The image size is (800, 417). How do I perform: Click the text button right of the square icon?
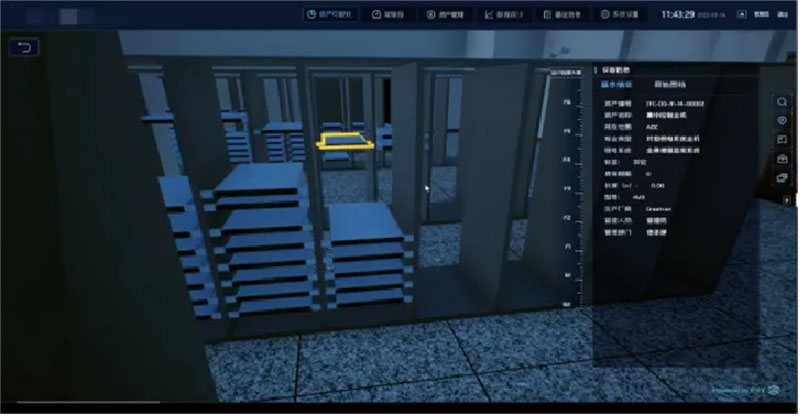point(762,15)
